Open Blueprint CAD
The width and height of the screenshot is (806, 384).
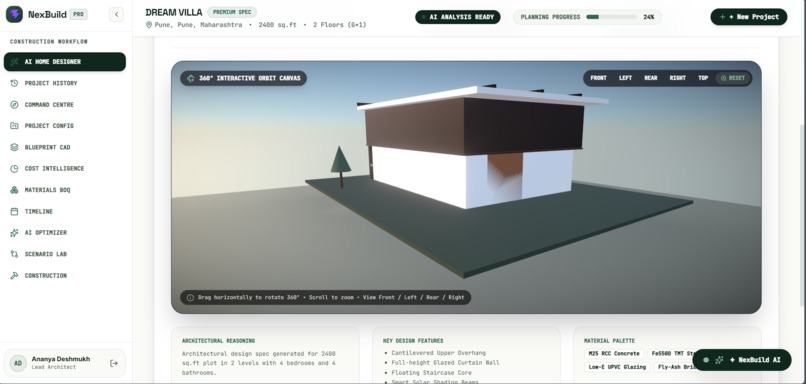click(x=65, y=147)
